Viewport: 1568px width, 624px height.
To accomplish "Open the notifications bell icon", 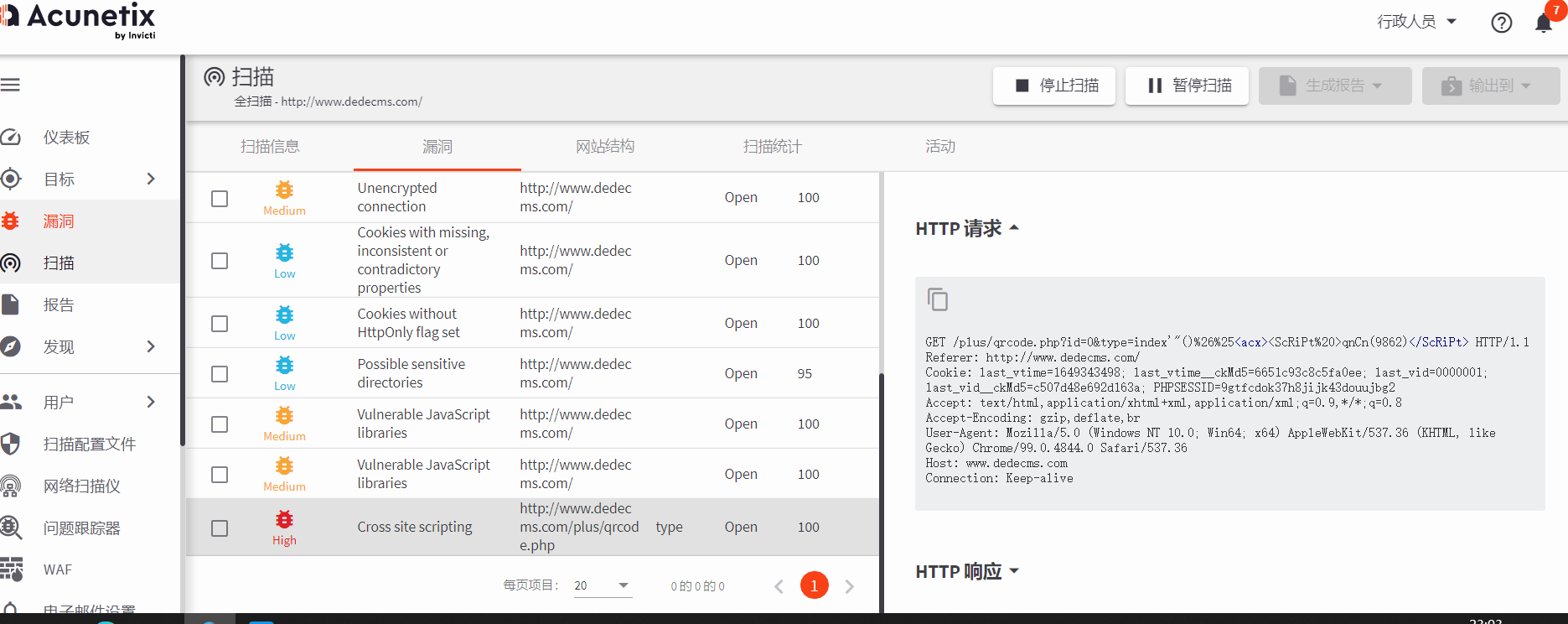I will 1544,23.
